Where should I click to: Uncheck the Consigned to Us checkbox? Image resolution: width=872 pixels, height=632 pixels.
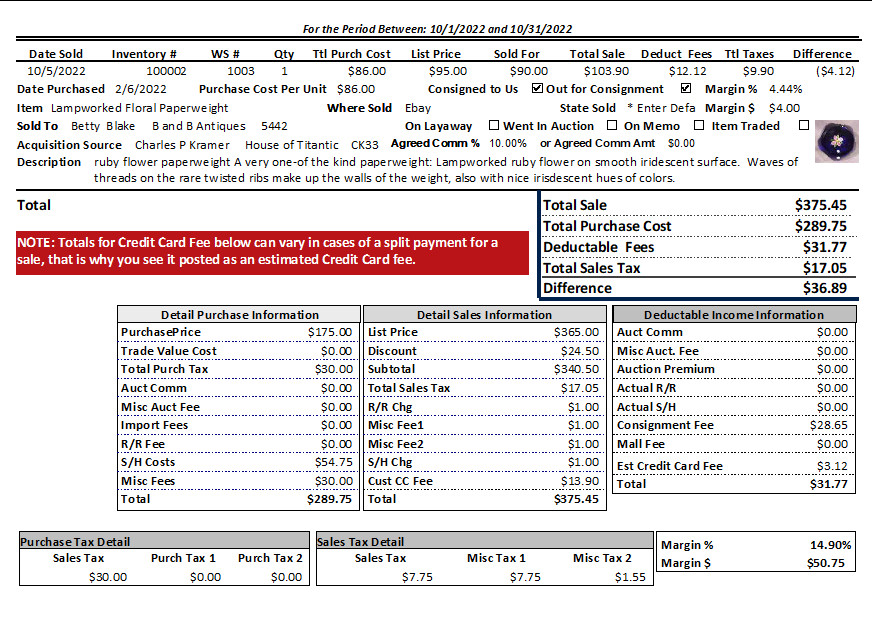pyautogui.click(x=537, y=88)
